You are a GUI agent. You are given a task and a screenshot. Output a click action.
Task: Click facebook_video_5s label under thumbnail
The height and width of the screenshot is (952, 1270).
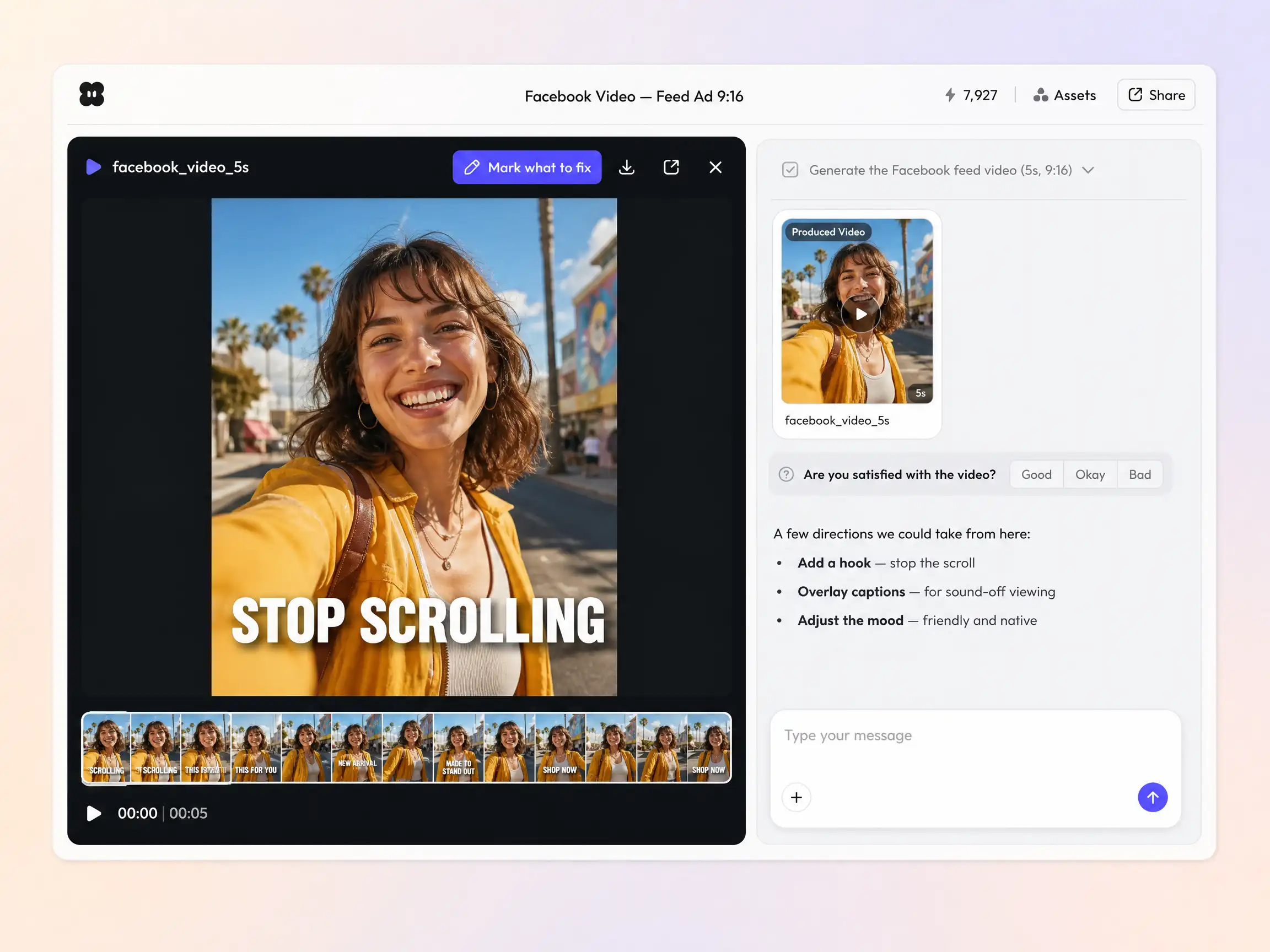pyautogui.click(x=837, y=420)
